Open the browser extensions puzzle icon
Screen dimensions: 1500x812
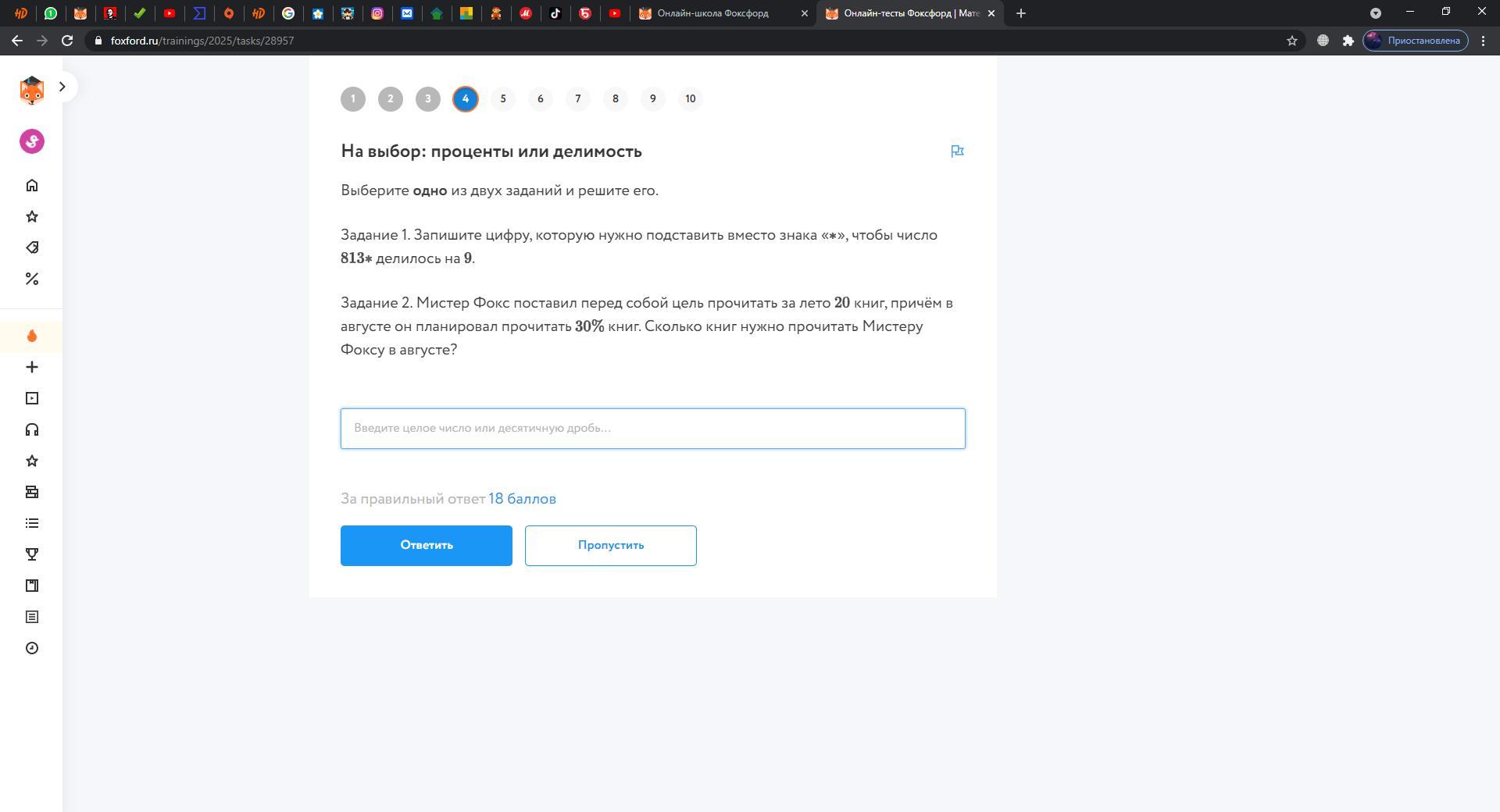(1348, 41)
